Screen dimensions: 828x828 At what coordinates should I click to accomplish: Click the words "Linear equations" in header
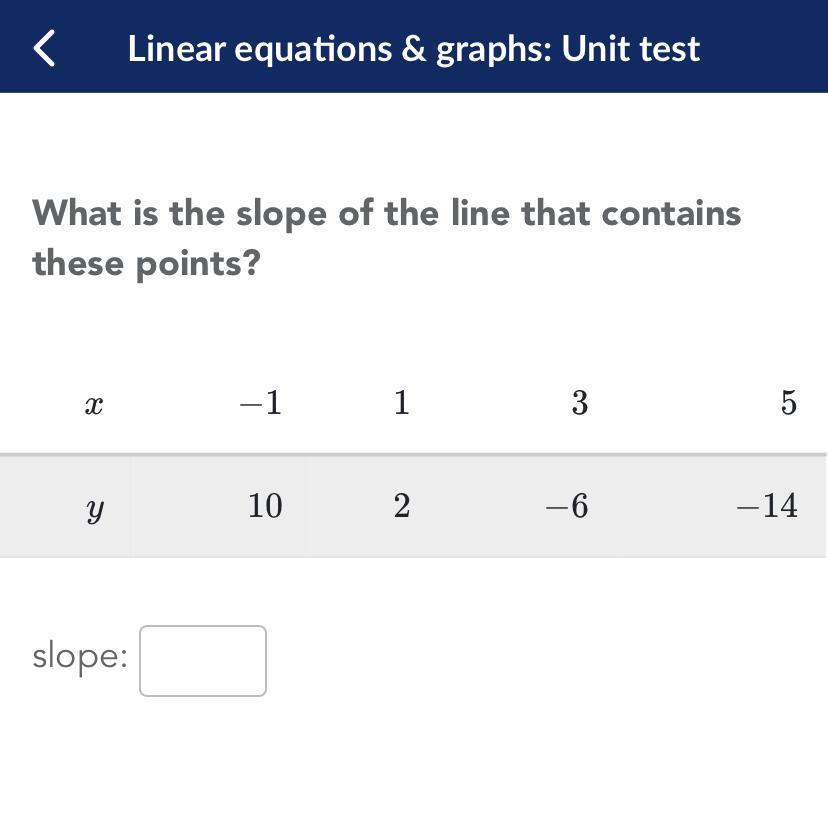[x=261, y=49]
